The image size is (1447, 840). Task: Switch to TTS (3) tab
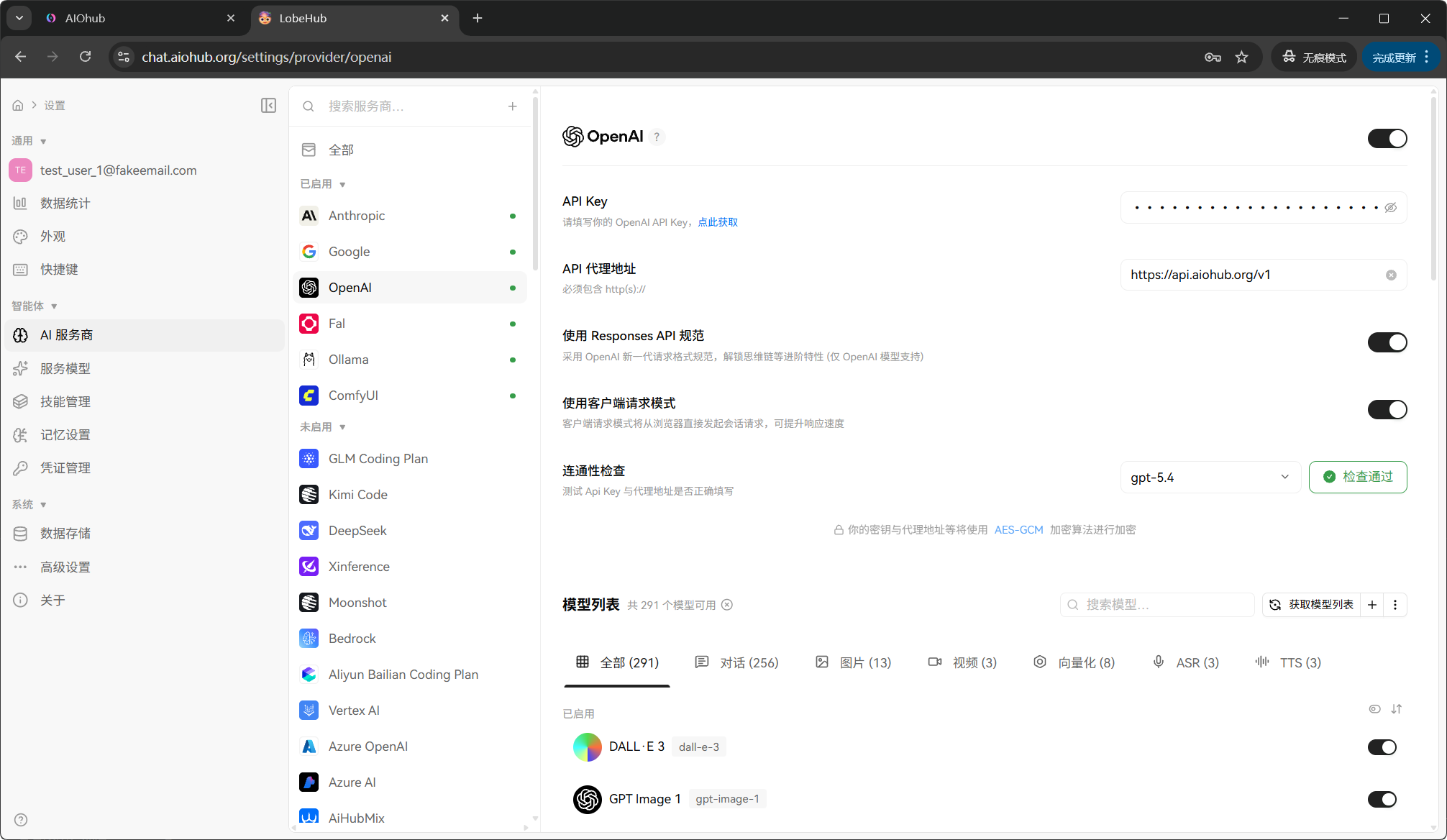pyautogui.click(x=1288, y=663)
